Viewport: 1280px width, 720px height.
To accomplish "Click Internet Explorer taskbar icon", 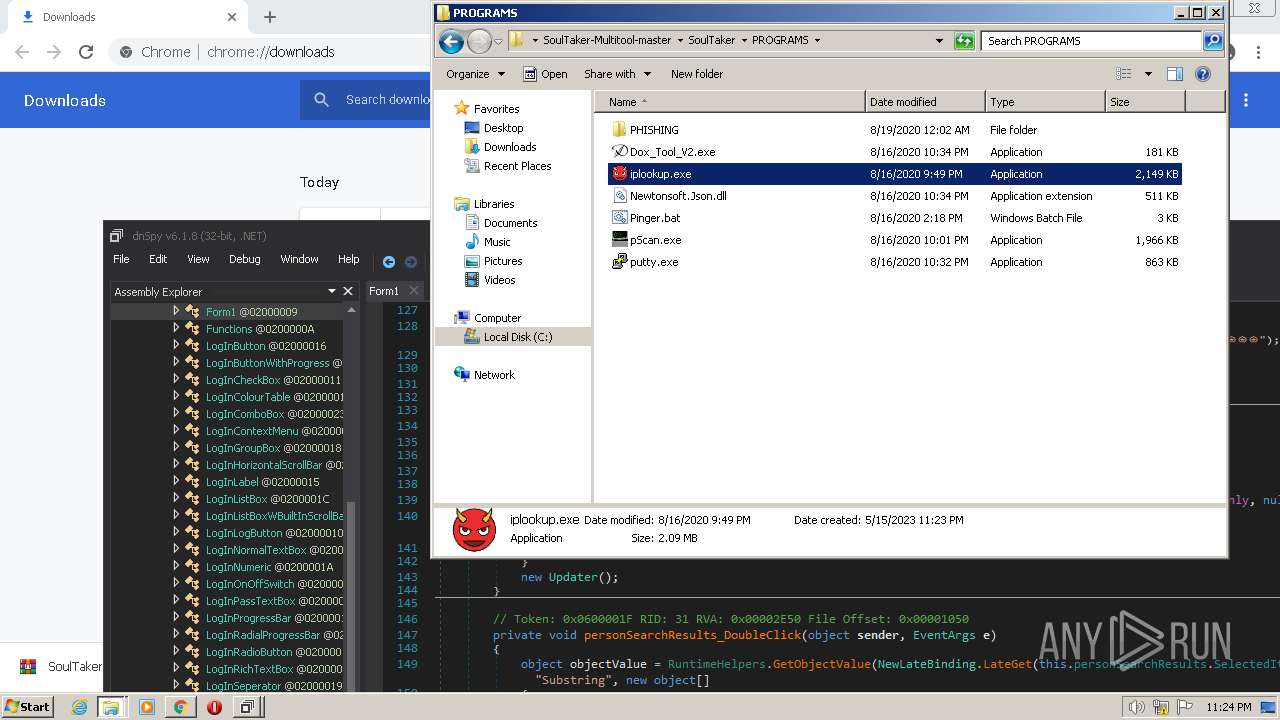I will point(79,707).
